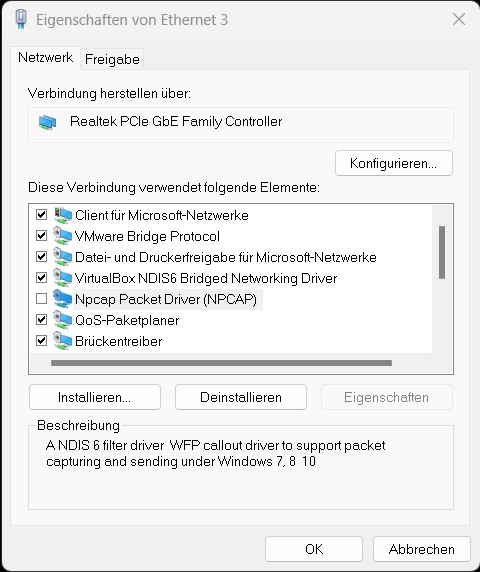Uncheck the Brückentreiber checkbox
The height and width of the screenshot is (572, 480).
click(42, 341)
